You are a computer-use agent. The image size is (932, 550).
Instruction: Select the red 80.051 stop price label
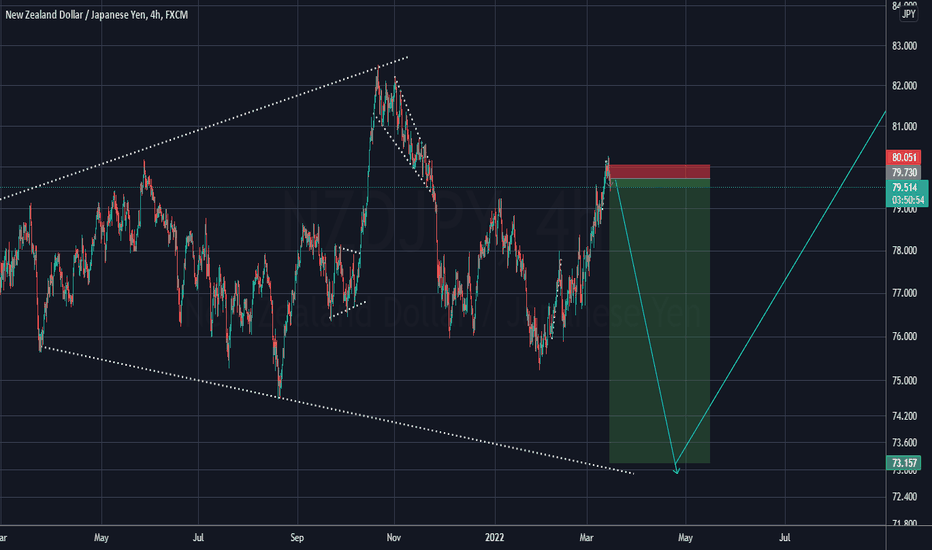coord(903,158)
